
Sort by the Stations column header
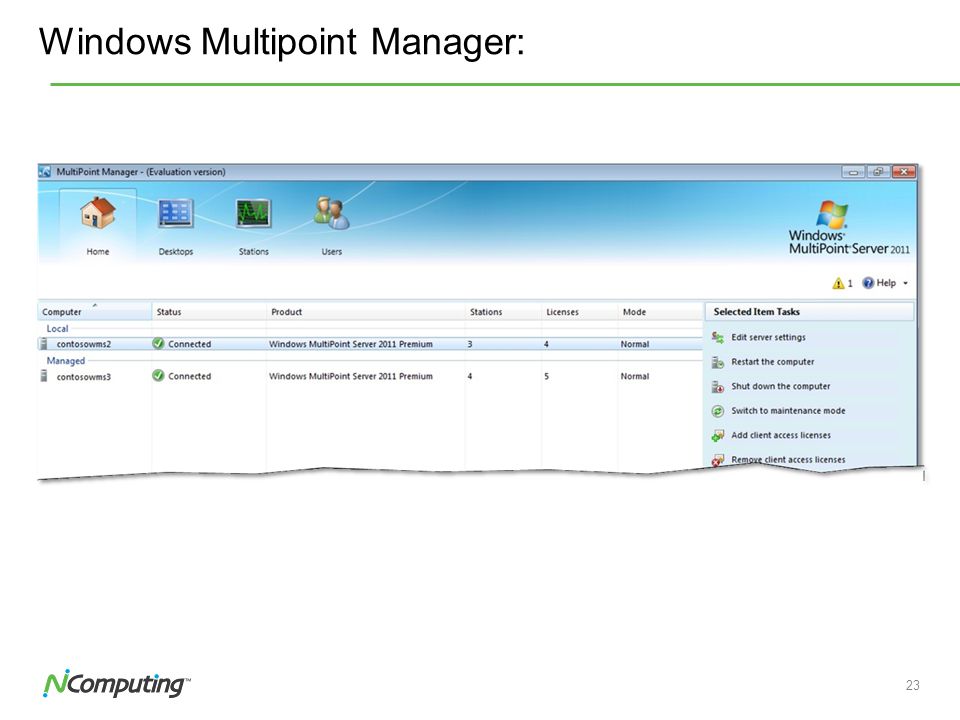click(x=503, y=312)
